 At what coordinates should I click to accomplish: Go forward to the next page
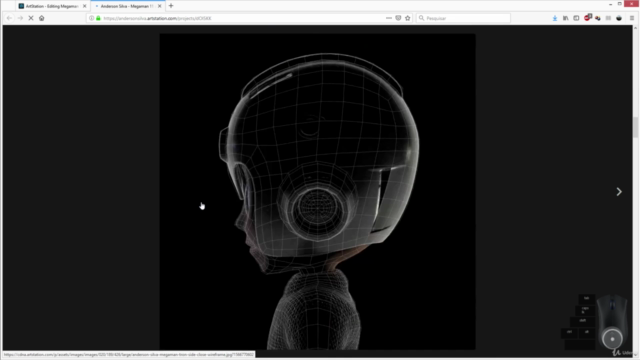pyautogui.click(x=20, y=18)
